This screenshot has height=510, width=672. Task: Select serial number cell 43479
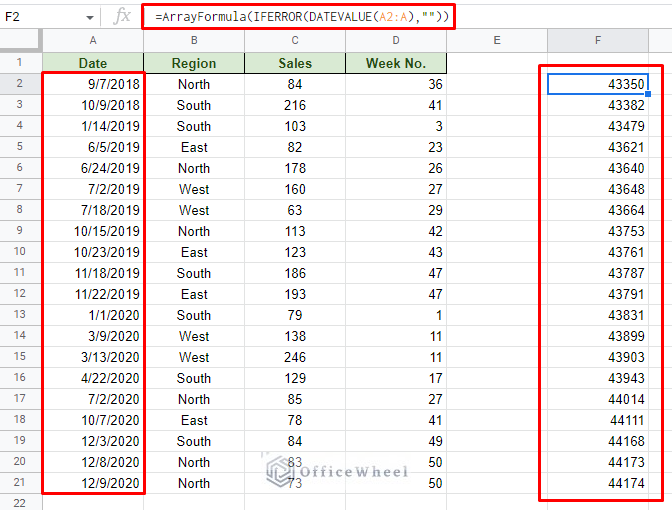click(x=598, y=126)
